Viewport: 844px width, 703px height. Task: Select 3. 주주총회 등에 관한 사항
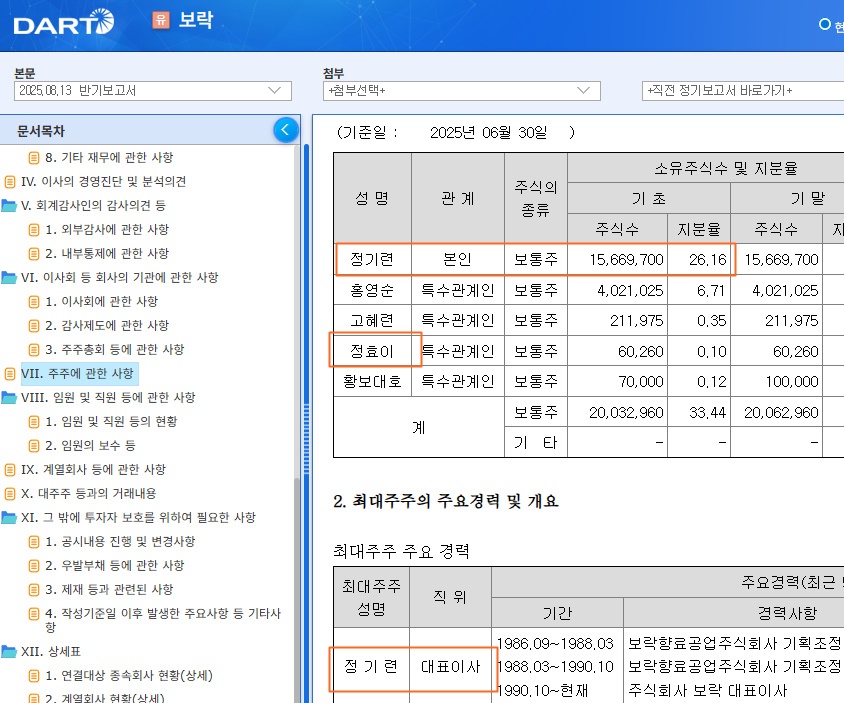coord(114,350)
